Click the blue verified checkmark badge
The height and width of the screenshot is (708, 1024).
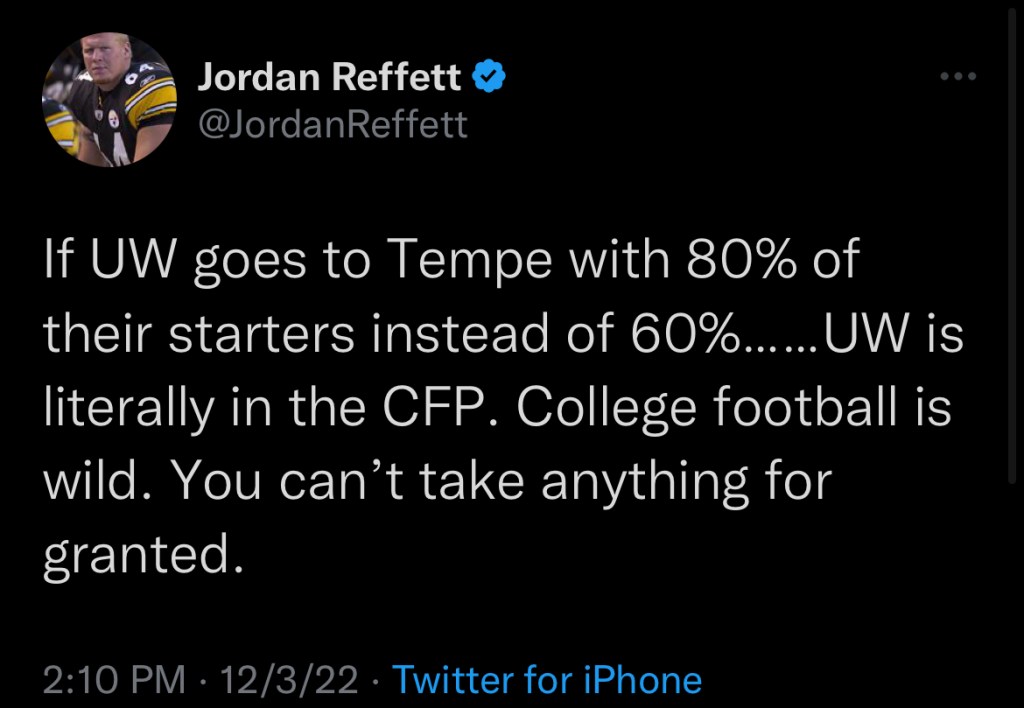pos(488,77)
